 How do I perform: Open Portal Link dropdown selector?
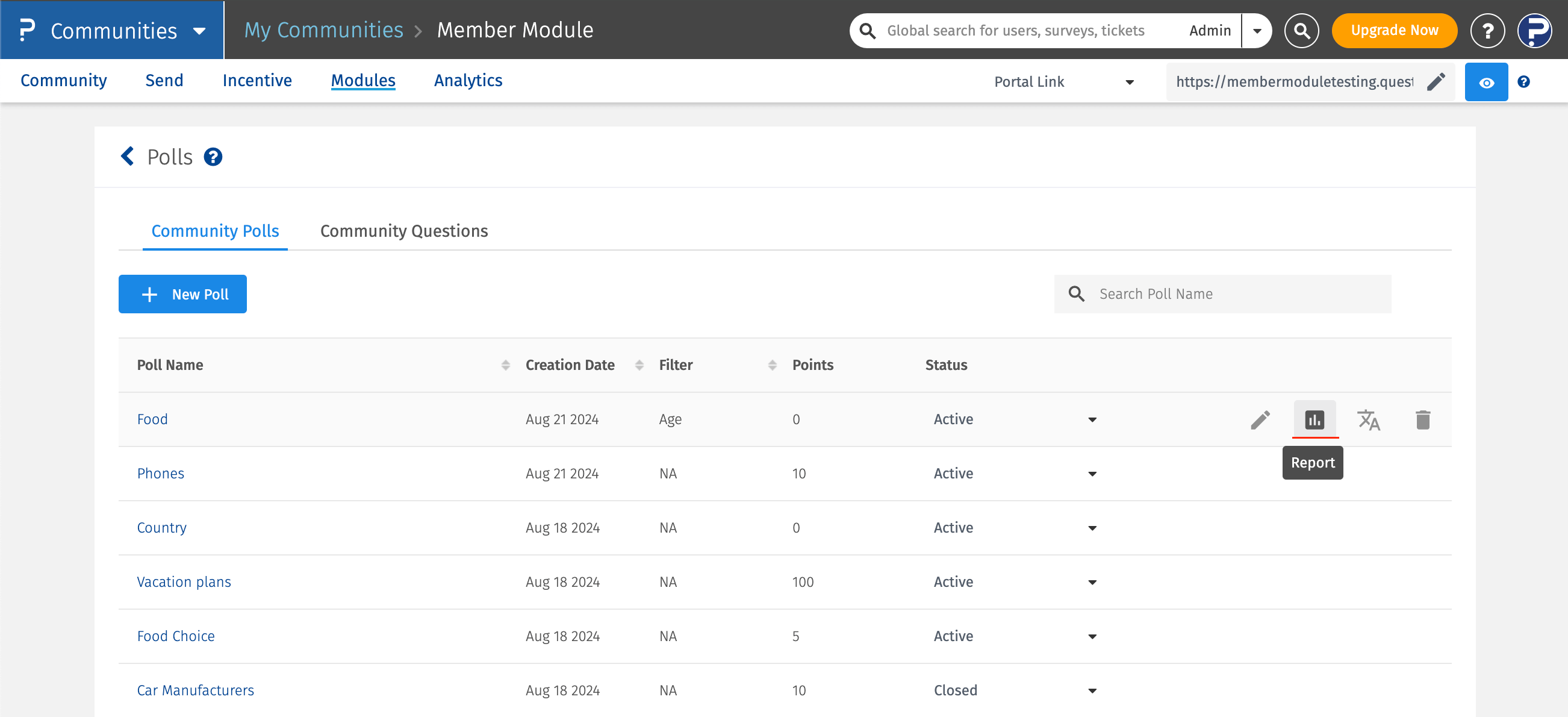pyautogui.click(x=1063, y=82)
